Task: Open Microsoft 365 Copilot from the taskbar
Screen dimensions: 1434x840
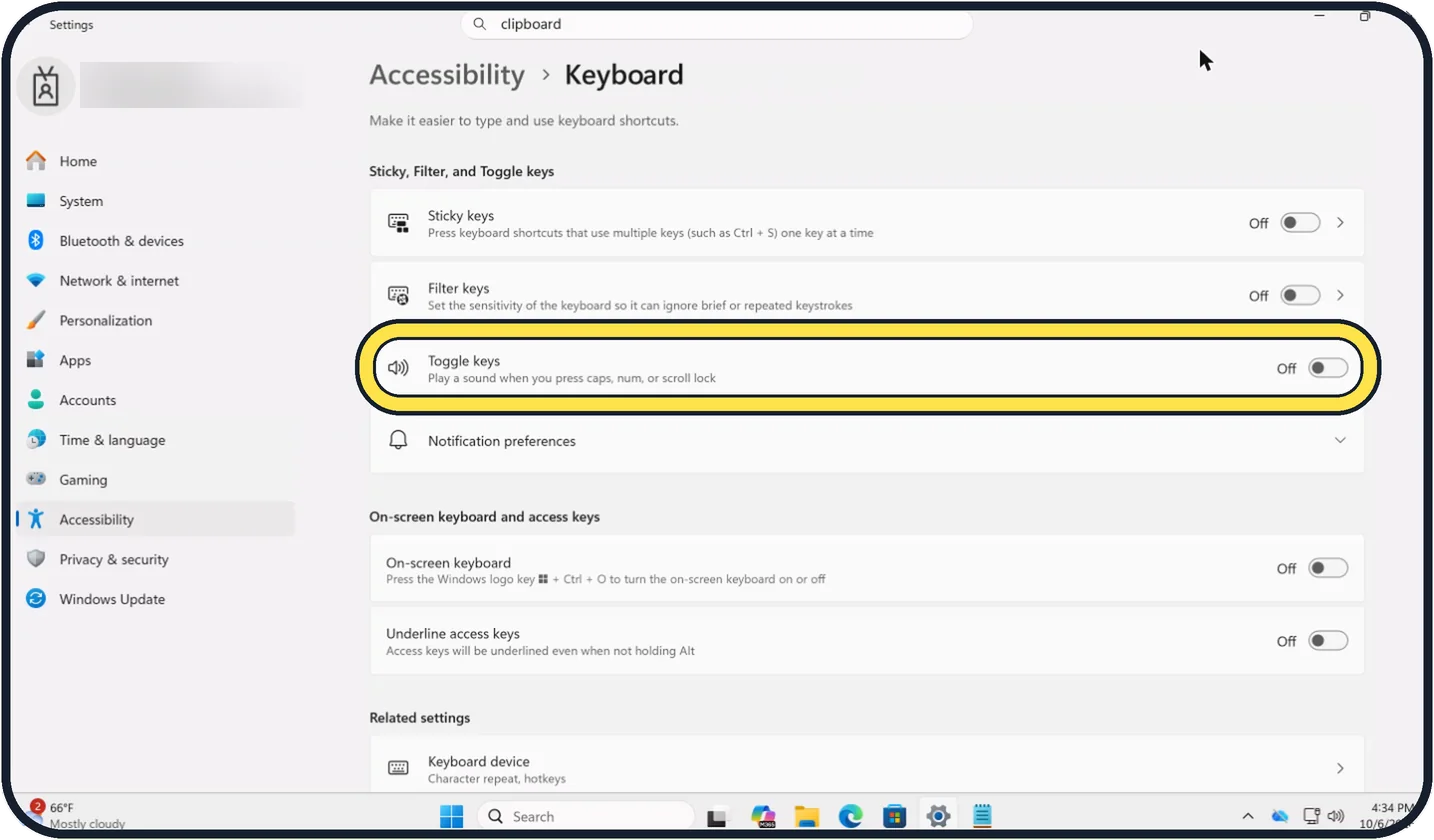Action: pos(763,816)
